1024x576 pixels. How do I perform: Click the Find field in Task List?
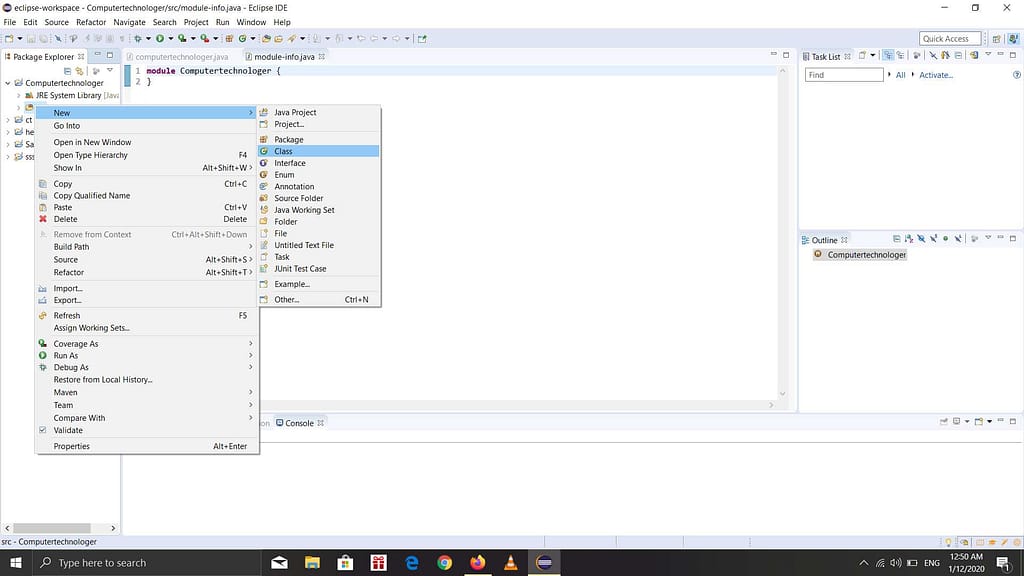pos(844,75)
